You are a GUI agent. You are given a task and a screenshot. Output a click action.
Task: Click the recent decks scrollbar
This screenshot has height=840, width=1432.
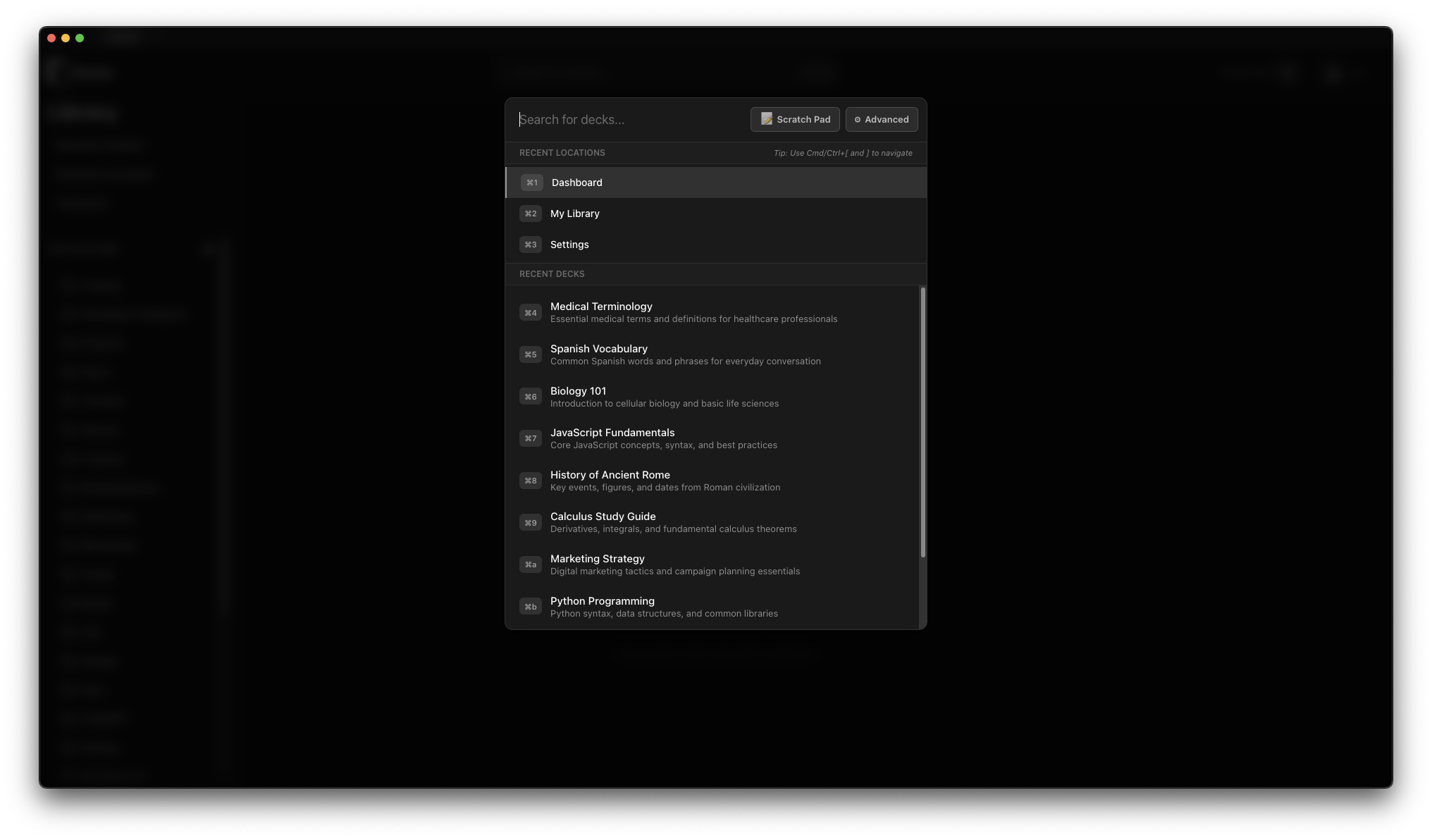922,423
